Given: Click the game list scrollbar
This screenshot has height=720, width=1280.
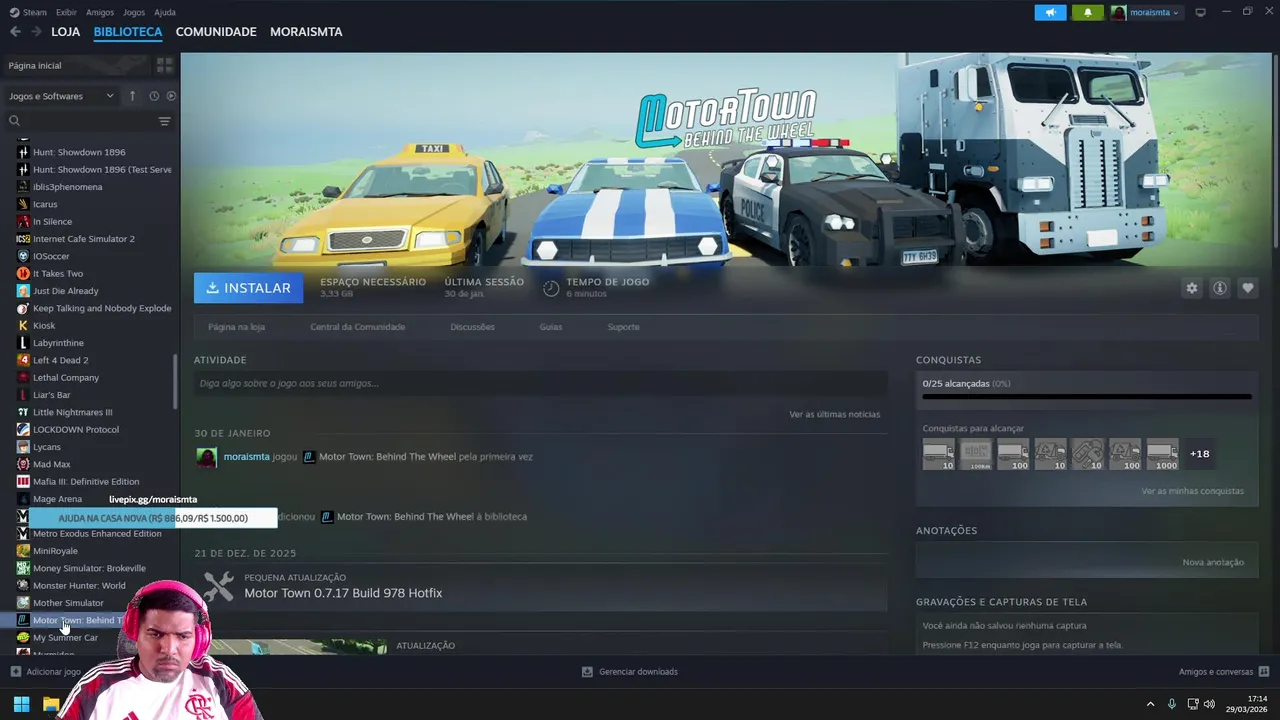Looking at the screenshot, I should click(176, 381).
